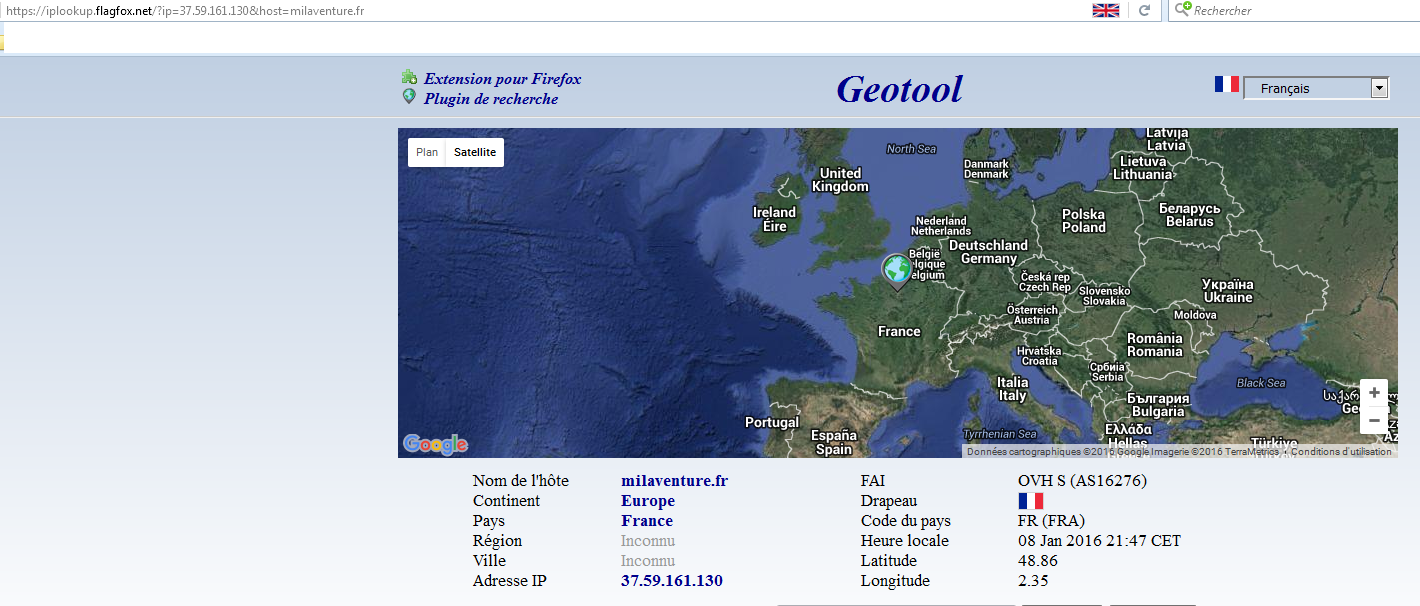Screen dimensions: 1420x606
Task: Click the local time 08 Jan 2016 value
Action: coord(1099,541)
